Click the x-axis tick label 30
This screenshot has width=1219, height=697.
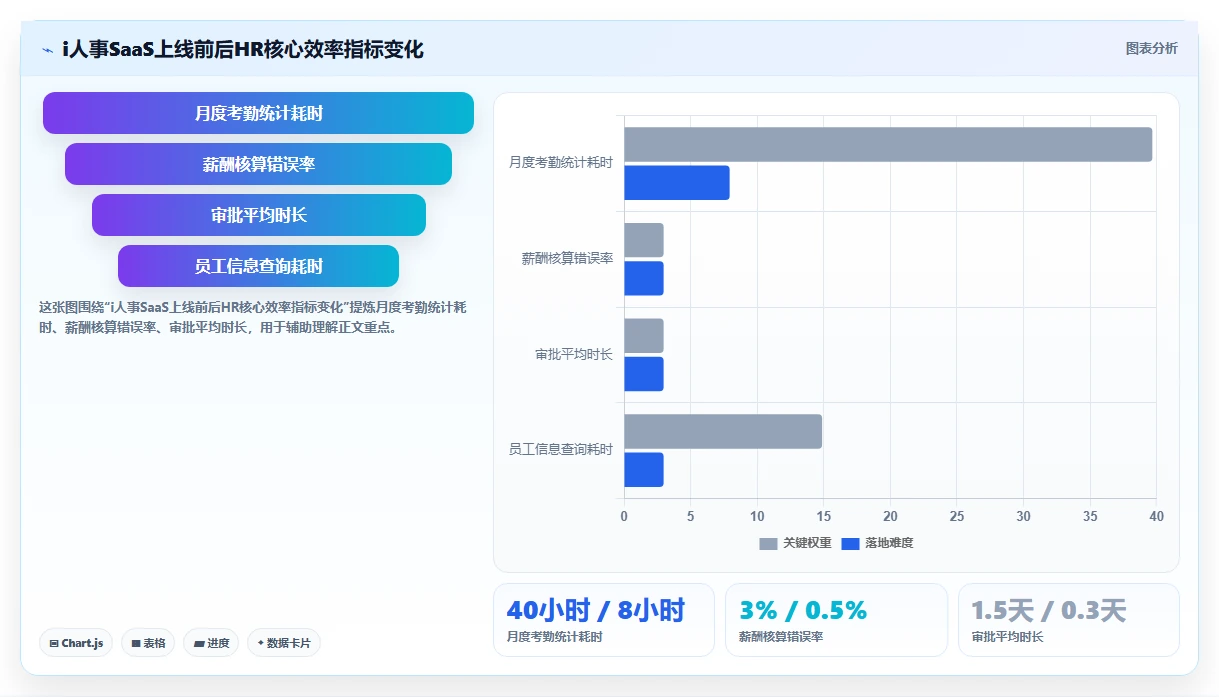[x=1023, y=516]
